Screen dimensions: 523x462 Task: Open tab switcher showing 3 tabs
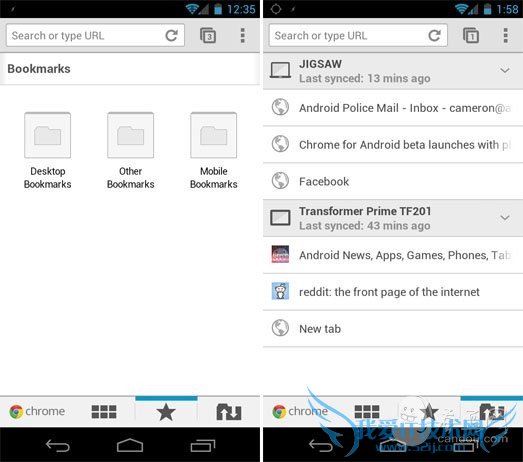point(208,35)
